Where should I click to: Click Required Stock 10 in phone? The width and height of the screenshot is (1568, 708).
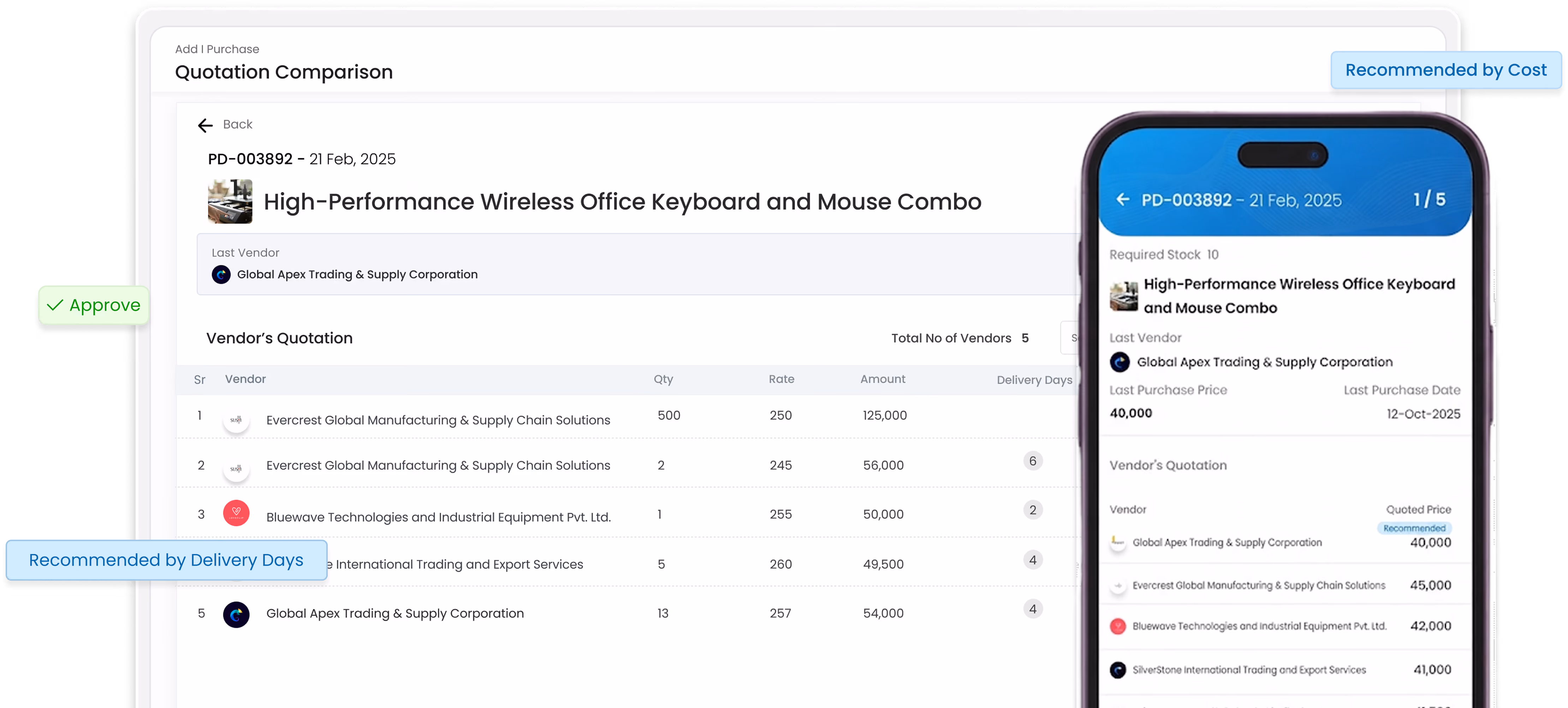tap(1163, 255)
